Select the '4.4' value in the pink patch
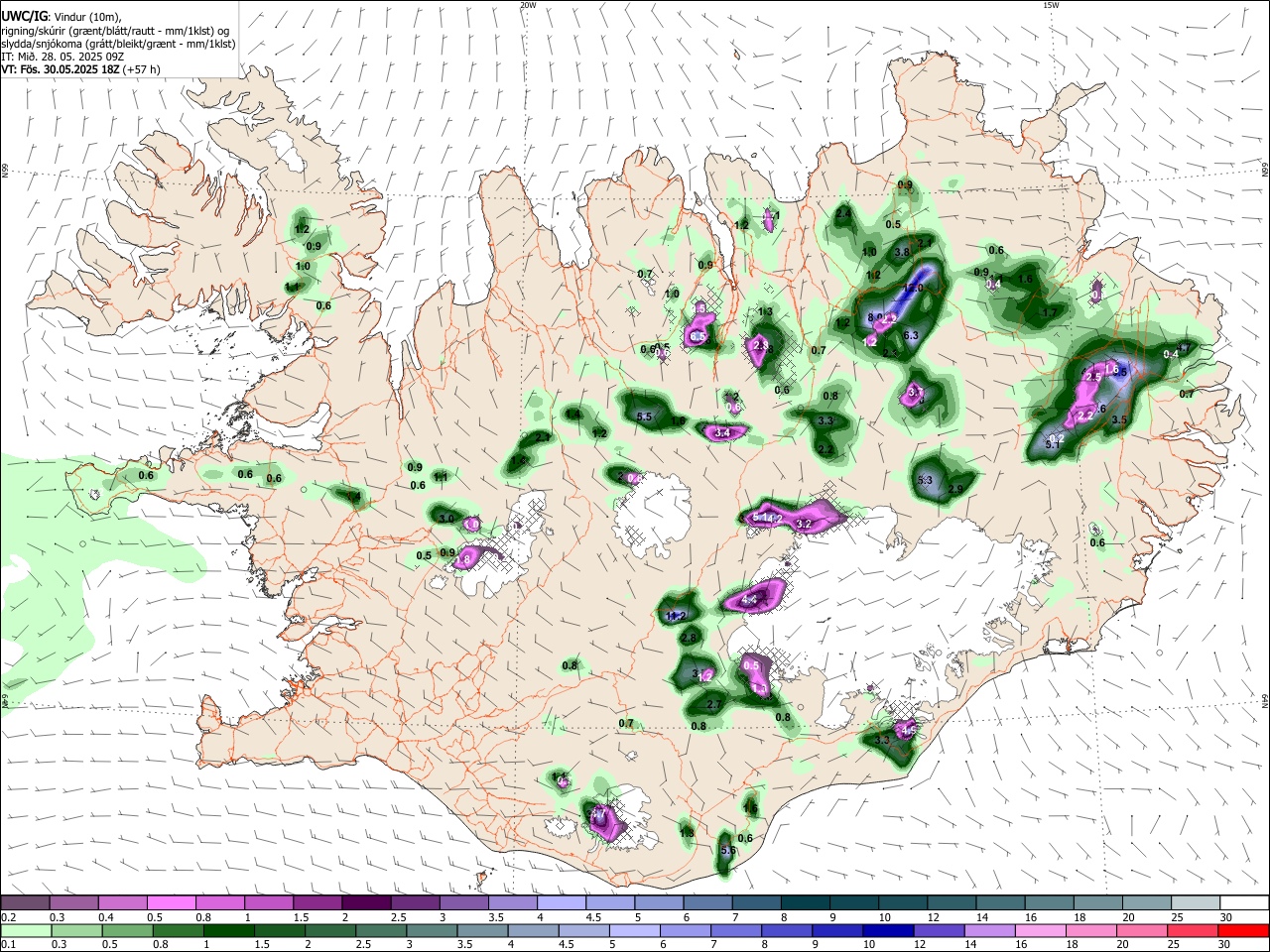The image size is (1270, 952). (750, 599)
